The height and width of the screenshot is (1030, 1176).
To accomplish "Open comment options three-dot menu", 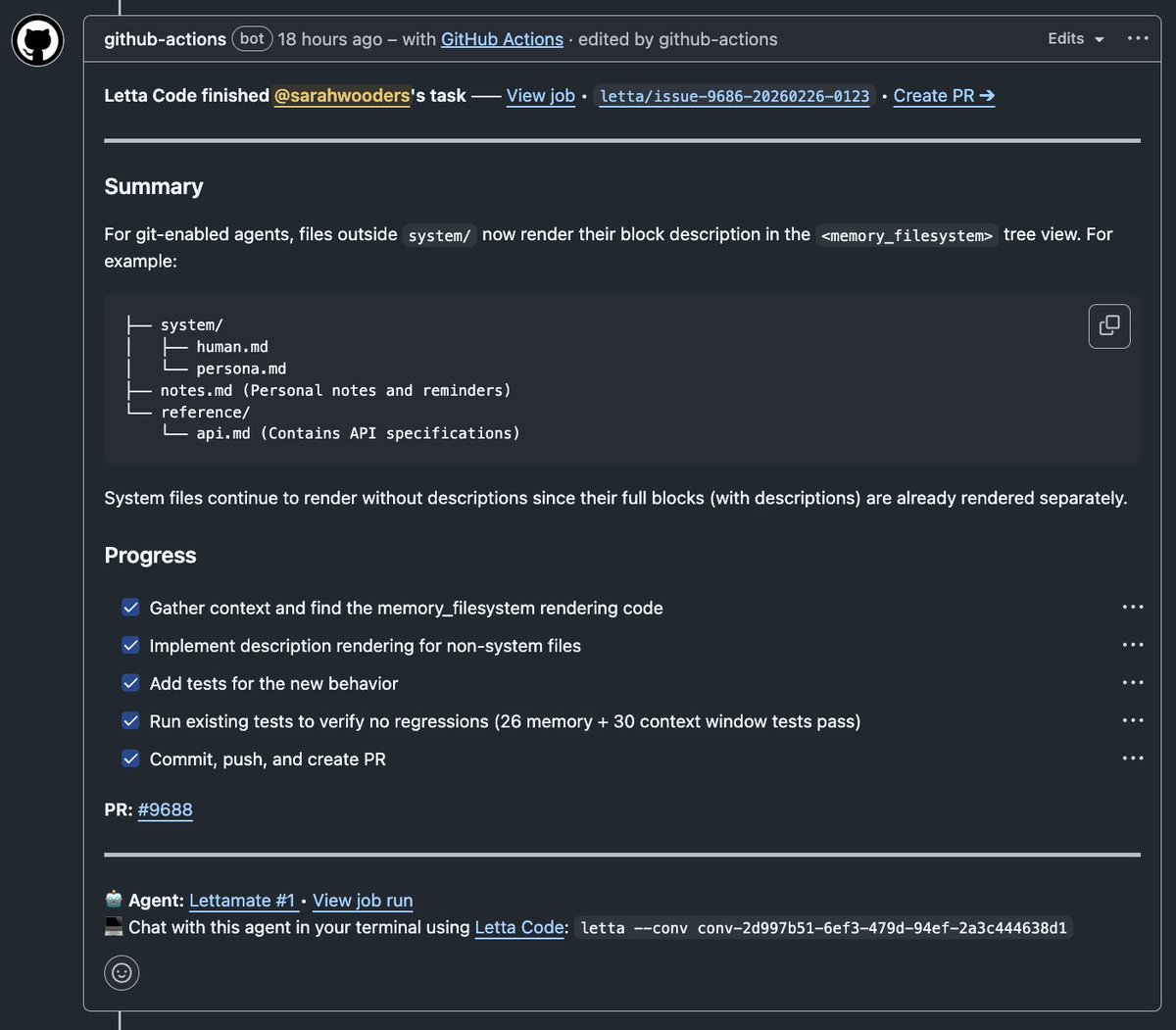I will coord(1137,38).
